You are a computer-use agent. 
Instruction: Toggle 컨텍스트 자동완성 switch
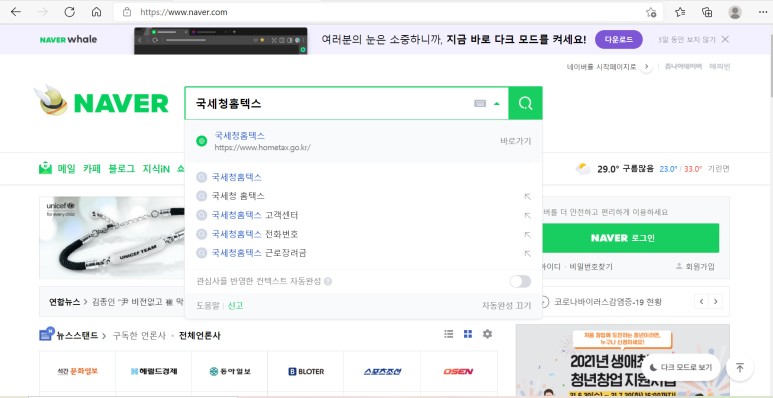pos(520,281)
